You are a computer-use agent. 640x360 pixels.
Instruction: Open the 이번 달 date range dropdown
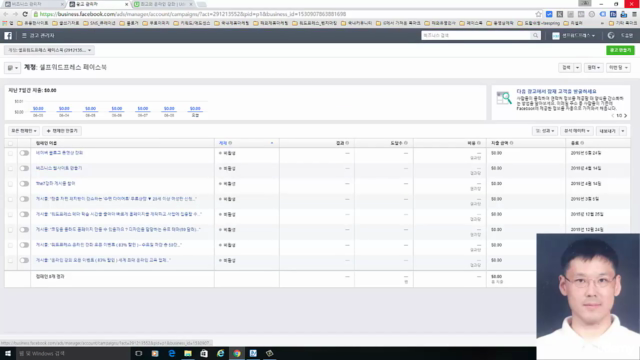tap(618, 68)
